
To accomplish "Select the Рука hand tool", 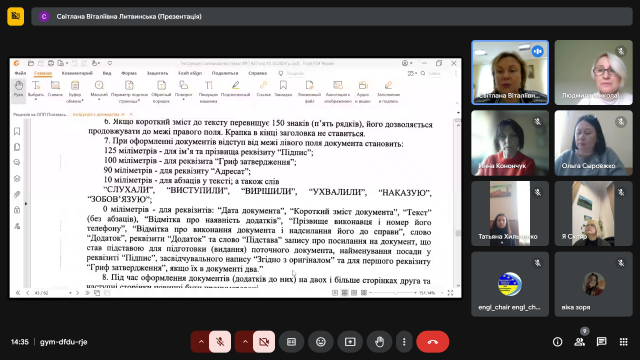I will tap(19, 89).
